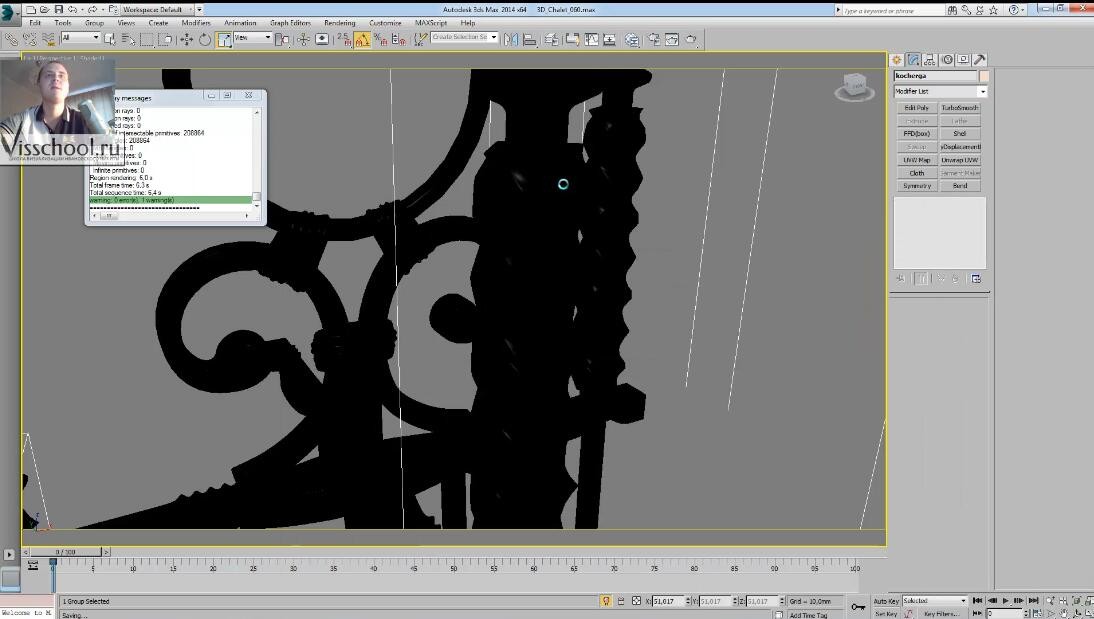
Task: Open the reference coordinate View dropdown
Action: point(252,38)
